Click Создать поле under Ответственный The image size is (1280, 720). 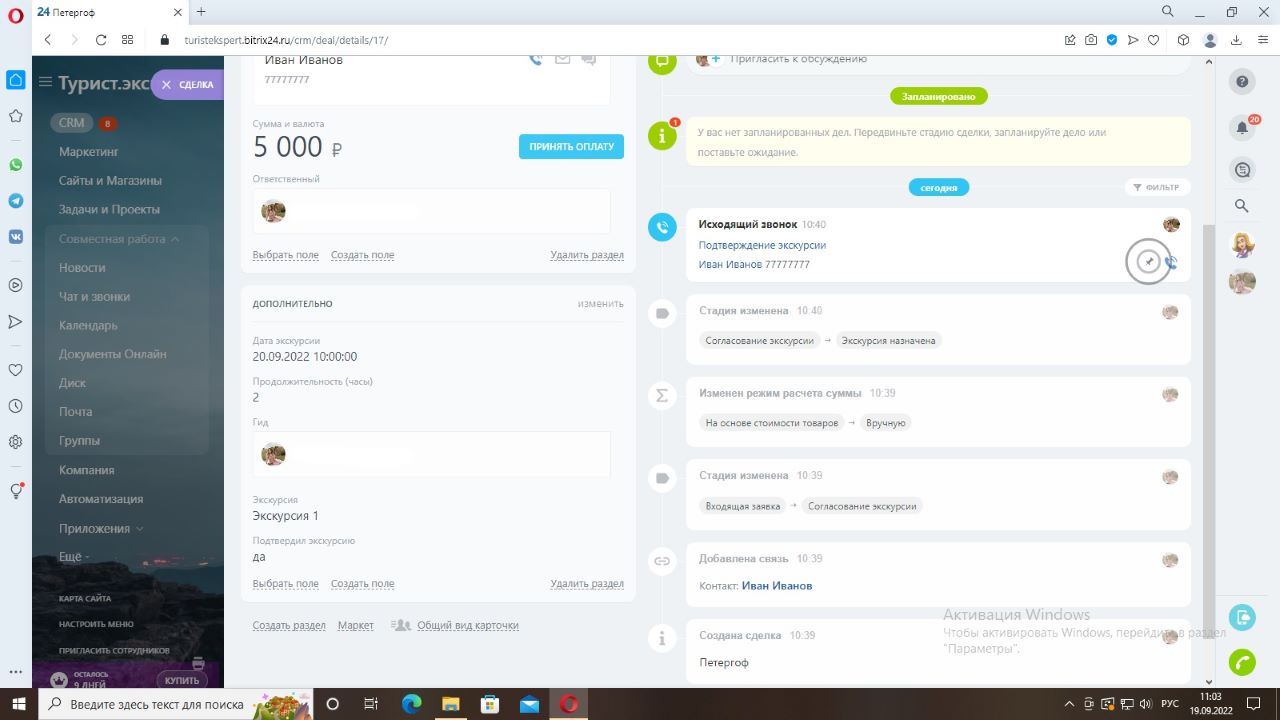[362, 255]
